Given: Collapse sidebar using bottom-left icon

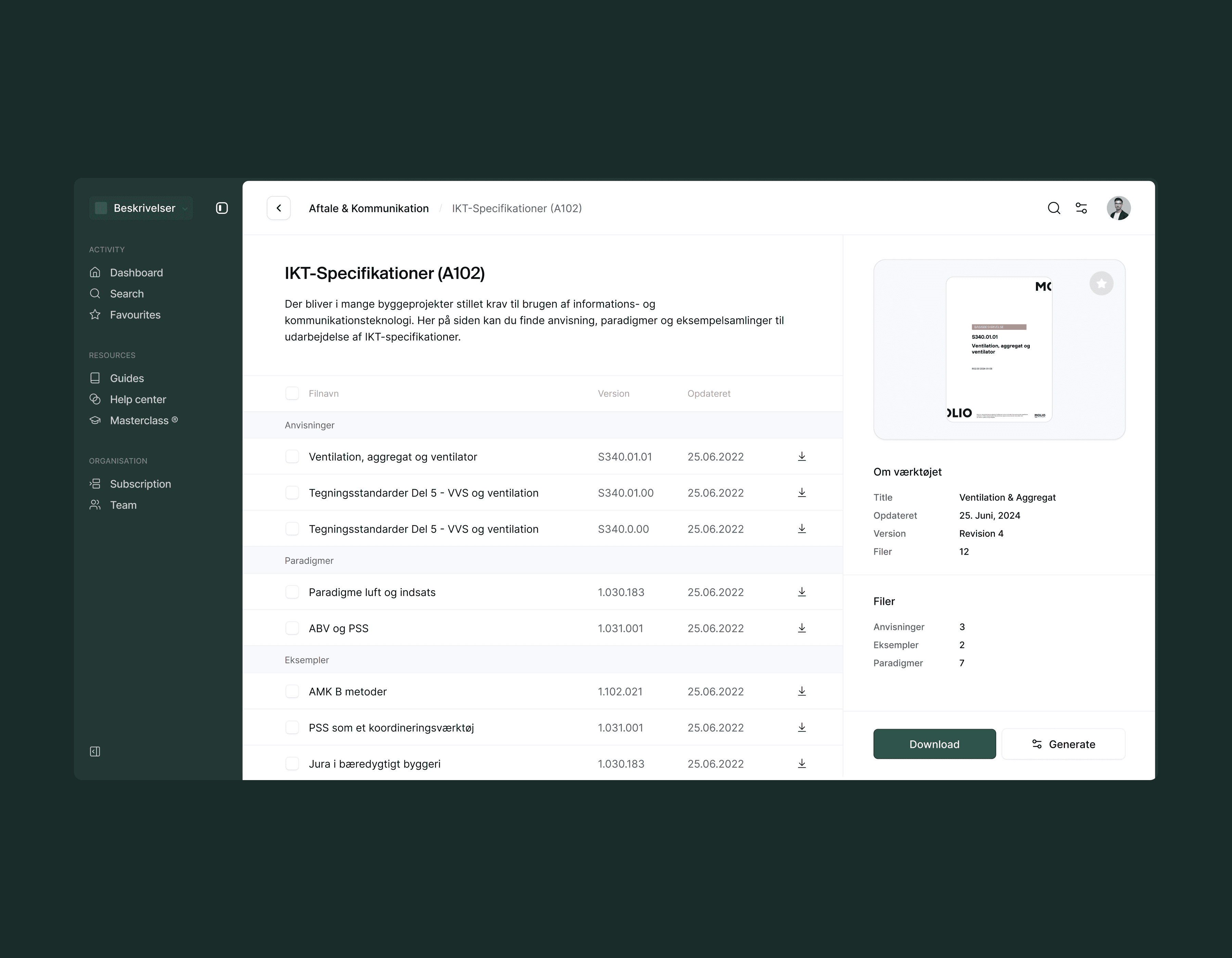Looking at the screenshot, I should [x=95, y=751].
